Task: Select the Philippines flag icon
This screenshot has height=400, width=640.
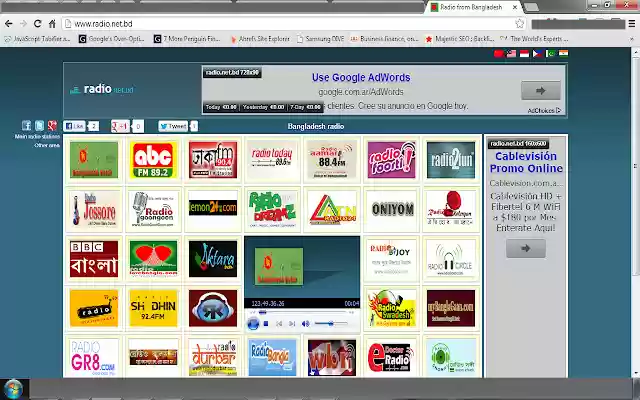Action: coord(538,53)
